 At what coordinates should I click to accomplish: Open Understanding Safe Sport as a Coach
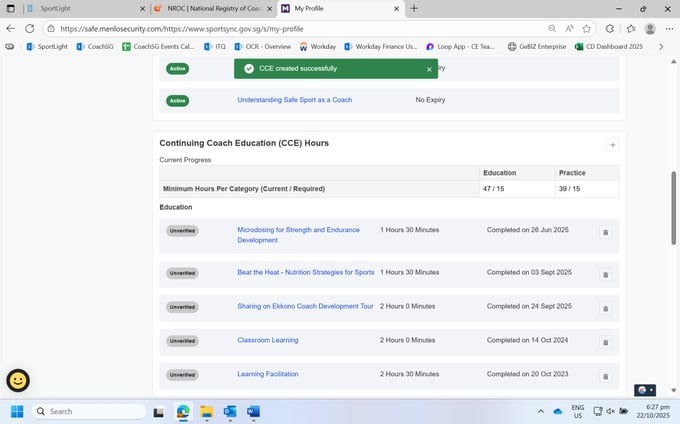pyautogui.click(x=294, y=100)
